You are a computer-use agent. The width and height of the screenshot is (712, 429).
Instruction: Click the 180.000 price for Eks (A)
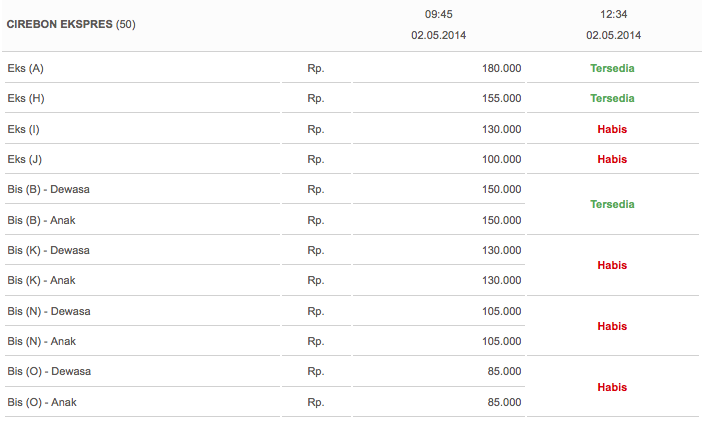point(501,69)
